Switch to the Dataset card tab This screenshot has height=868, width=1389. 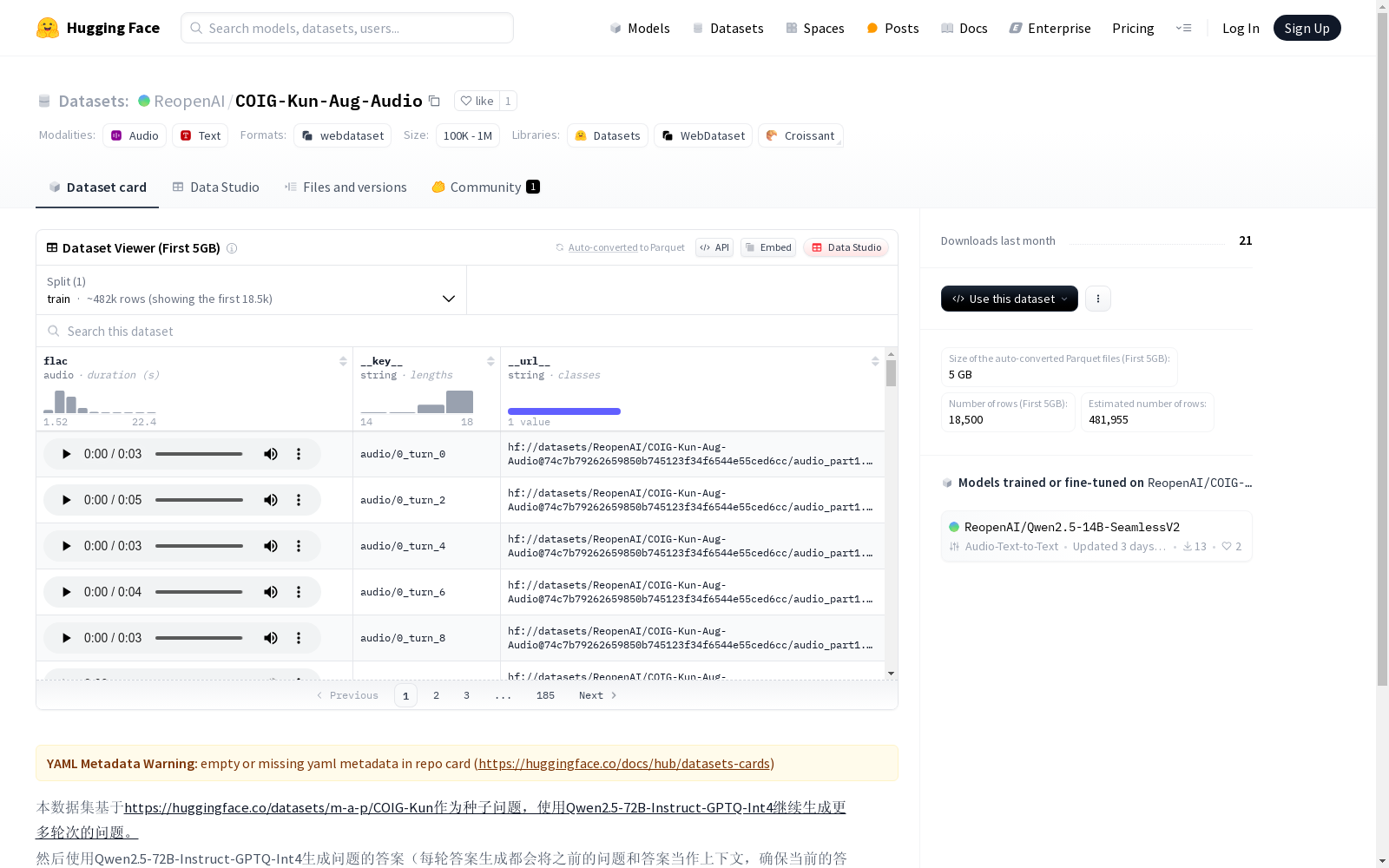(97, 187)
